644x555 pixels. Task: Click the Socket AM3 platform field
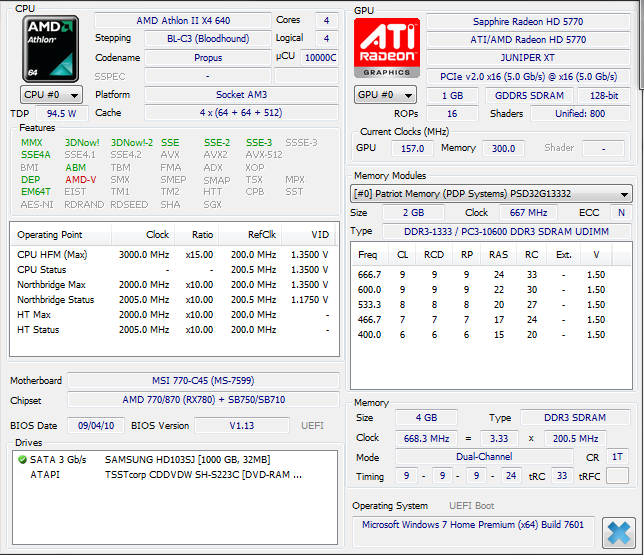(x=242, y=94)
